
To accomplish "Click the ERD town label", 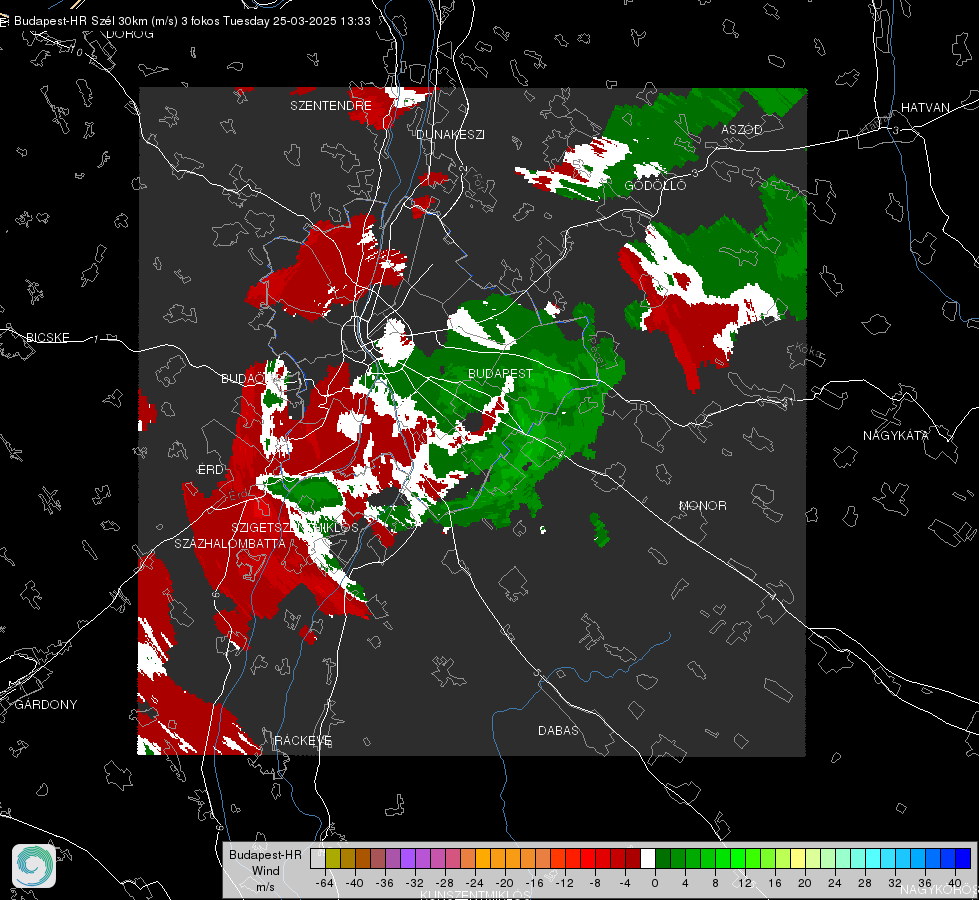I will point(210,470).
